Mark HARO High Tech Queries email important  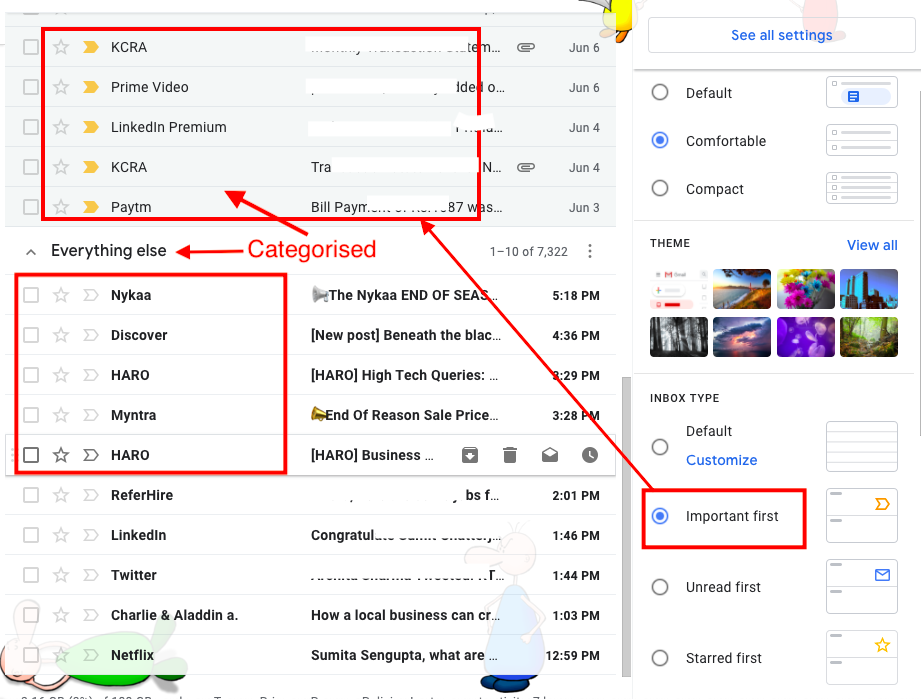coord(90,375)
